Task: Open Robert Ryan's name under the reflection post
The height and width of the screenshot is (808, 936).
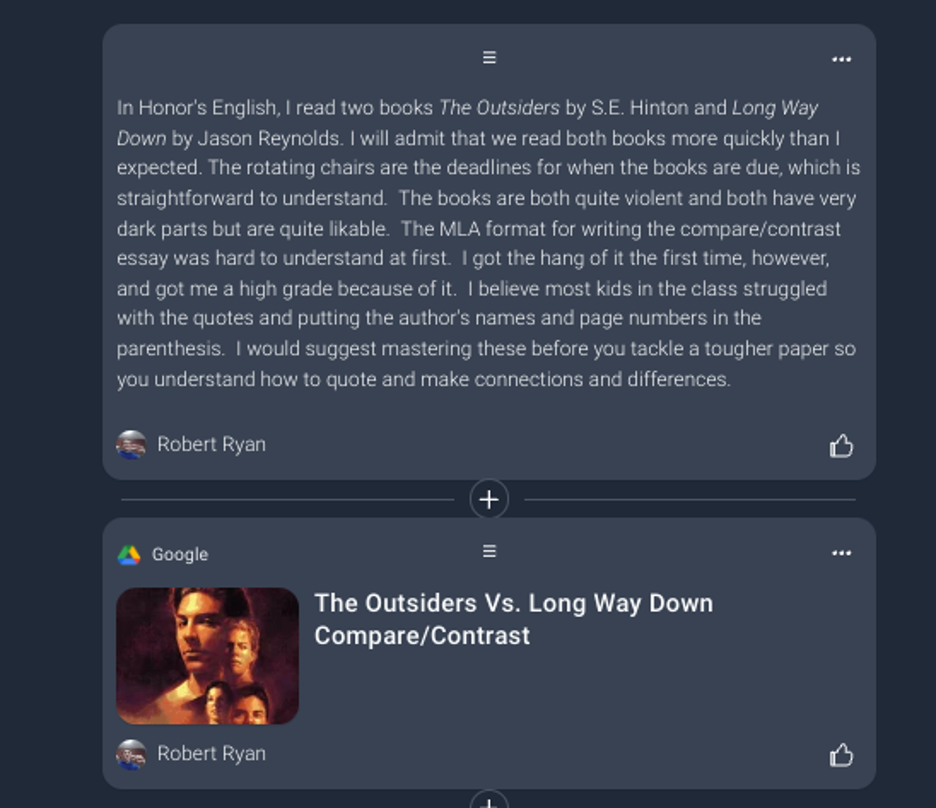Action: 211,444
